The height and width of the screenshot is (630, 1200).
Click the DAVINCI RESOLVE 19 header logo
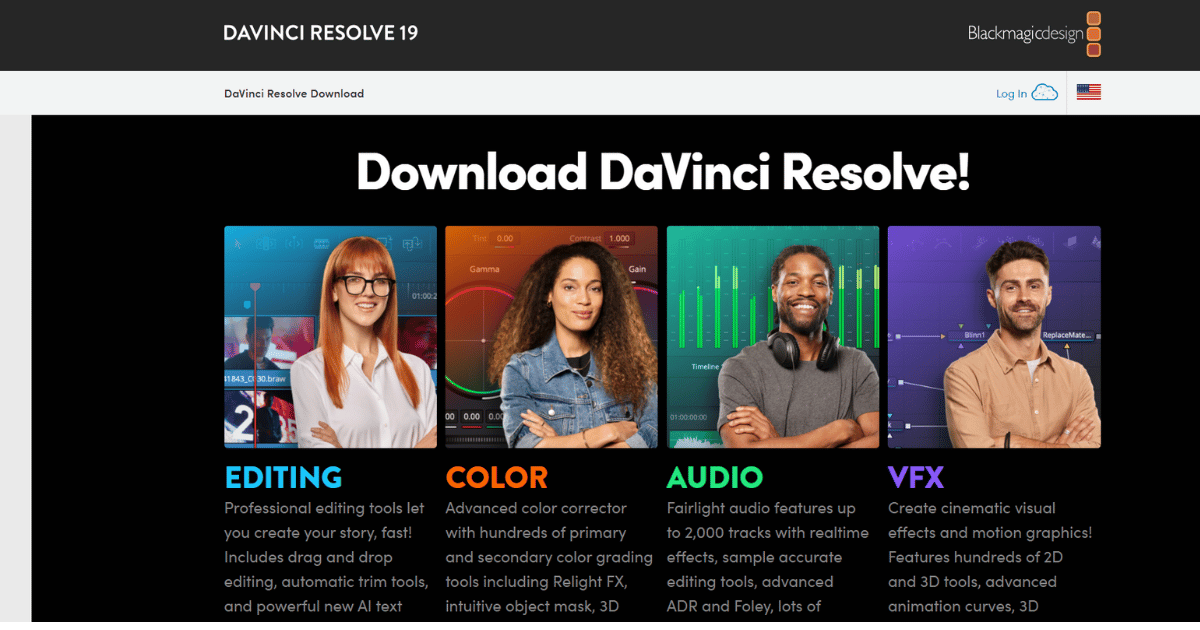click(x=320, y=33)
